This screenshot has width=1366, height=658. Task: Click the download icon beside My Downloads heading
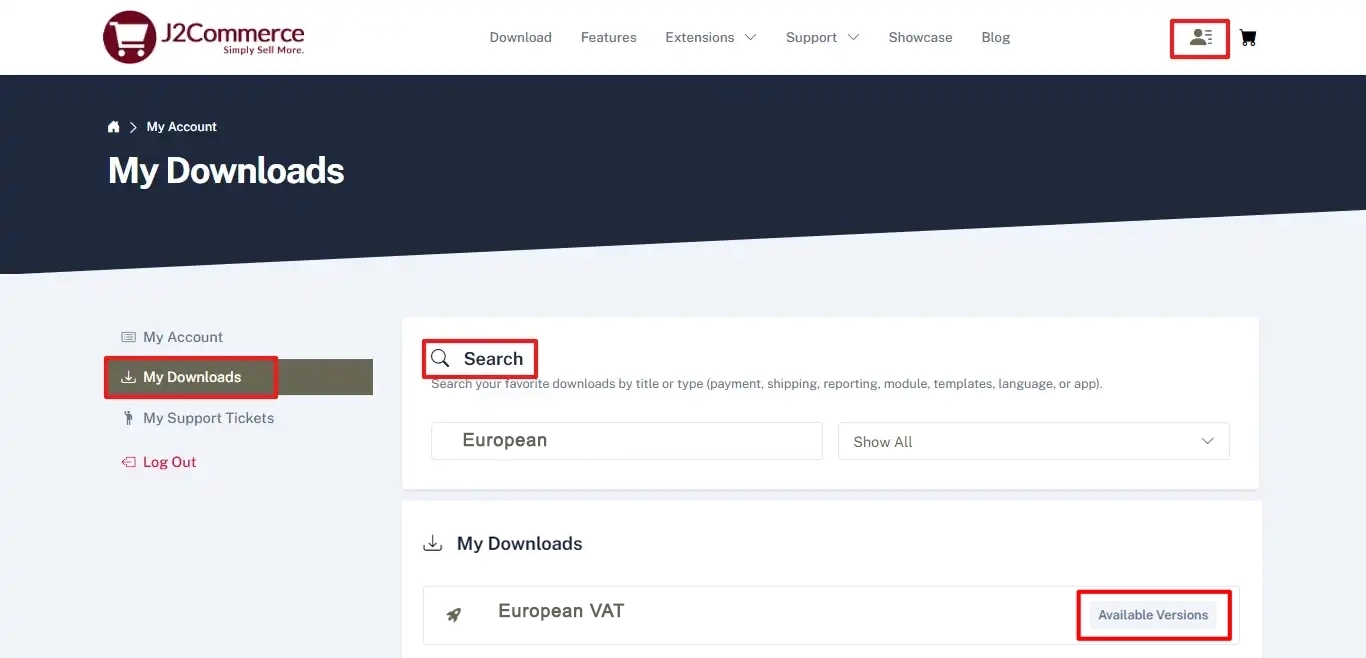click(433, 544)
